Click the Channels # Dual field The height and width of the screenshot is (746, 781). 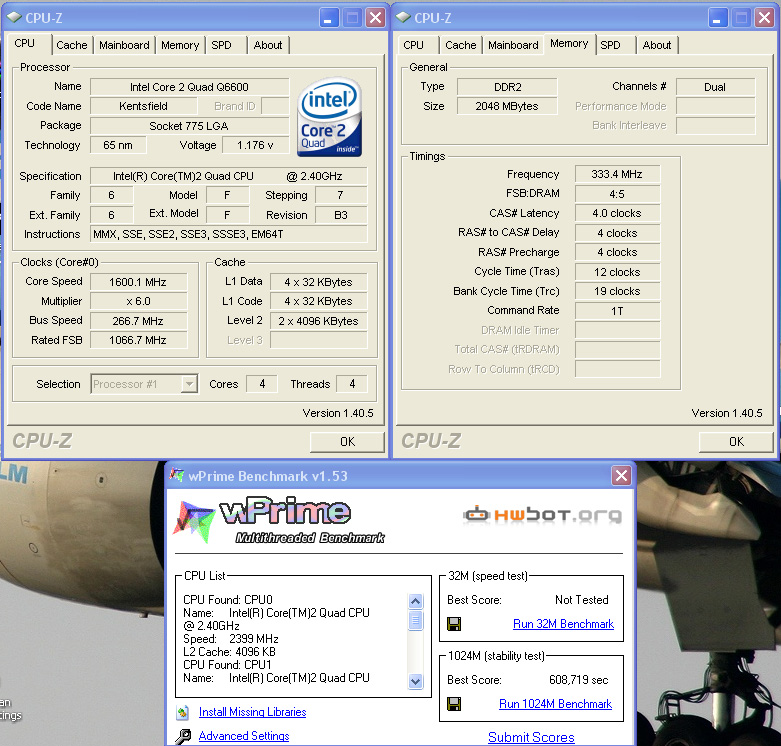(715, 87)
